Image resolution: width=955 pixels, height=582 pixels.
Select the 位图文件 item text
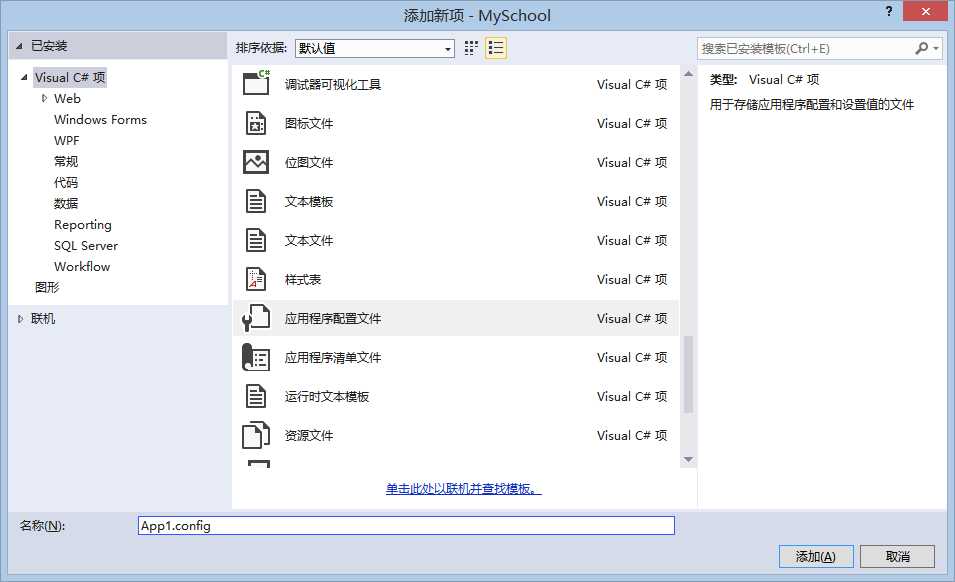(309, 162)
